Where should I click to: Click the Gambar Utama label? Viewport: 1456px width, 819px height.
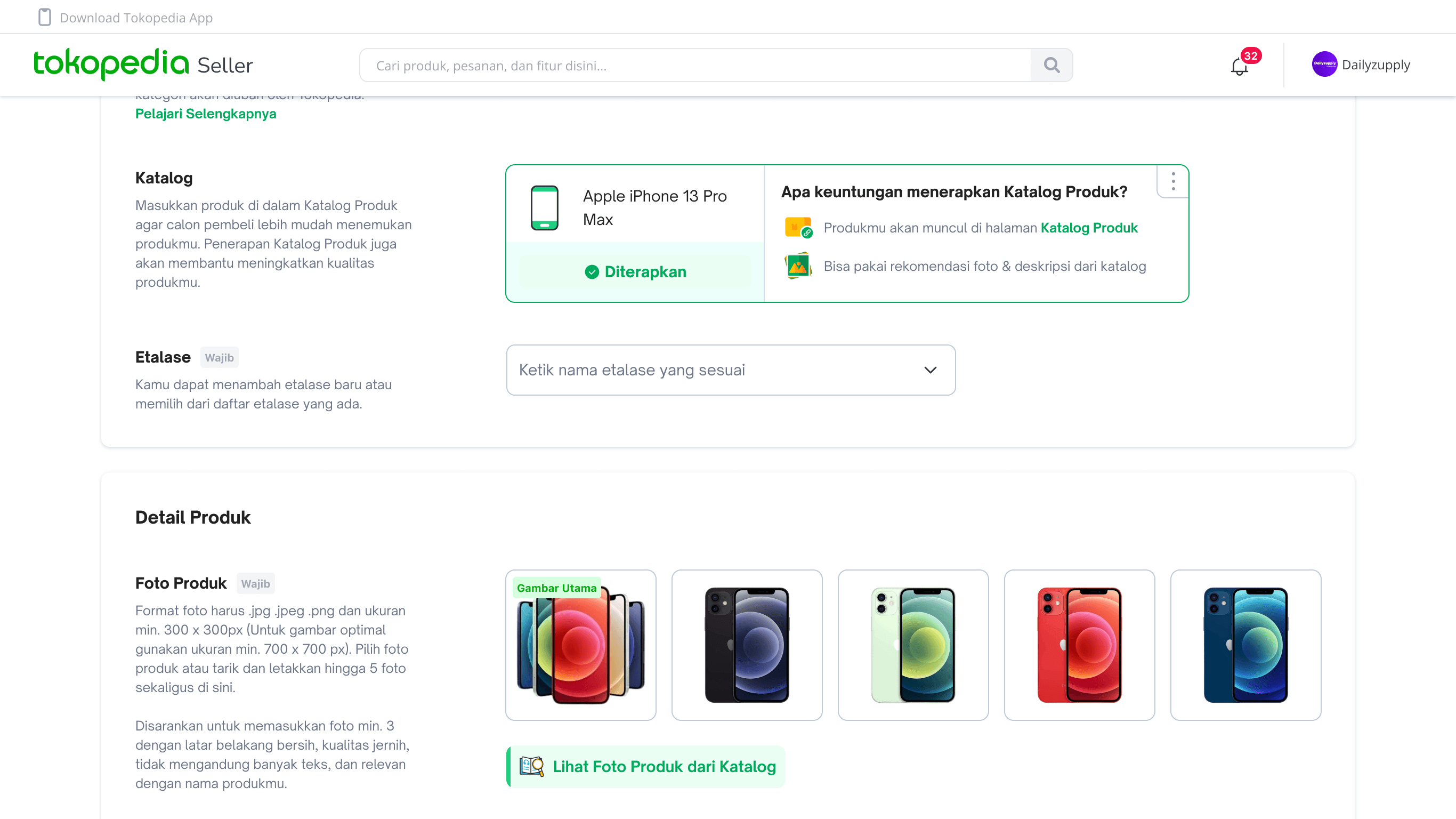pyautogui.click(x=557, y=588)
